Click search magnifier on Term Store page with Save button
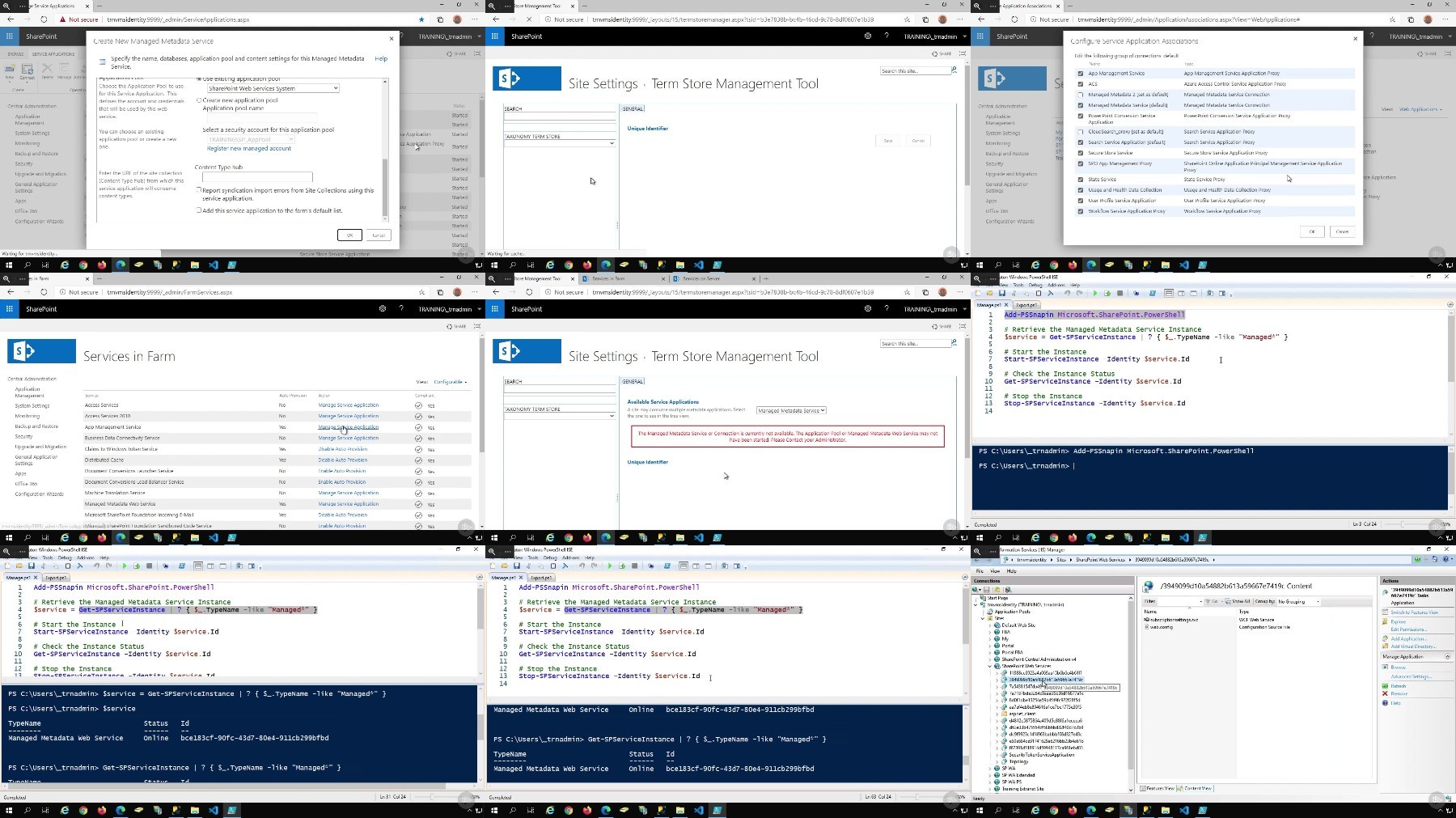The width and height of the screenshot is (1456, 818). 954,70
